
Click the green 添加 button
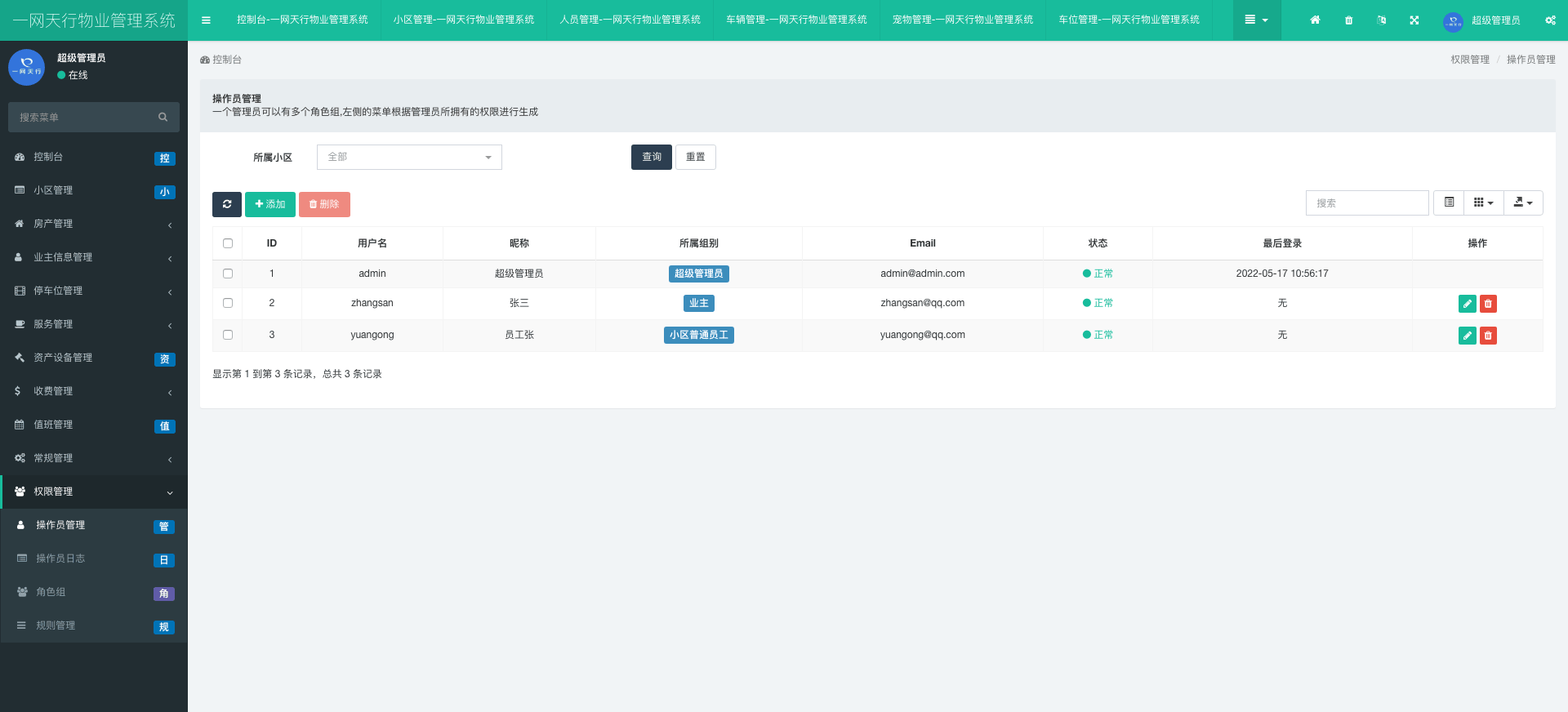[269, 204]
